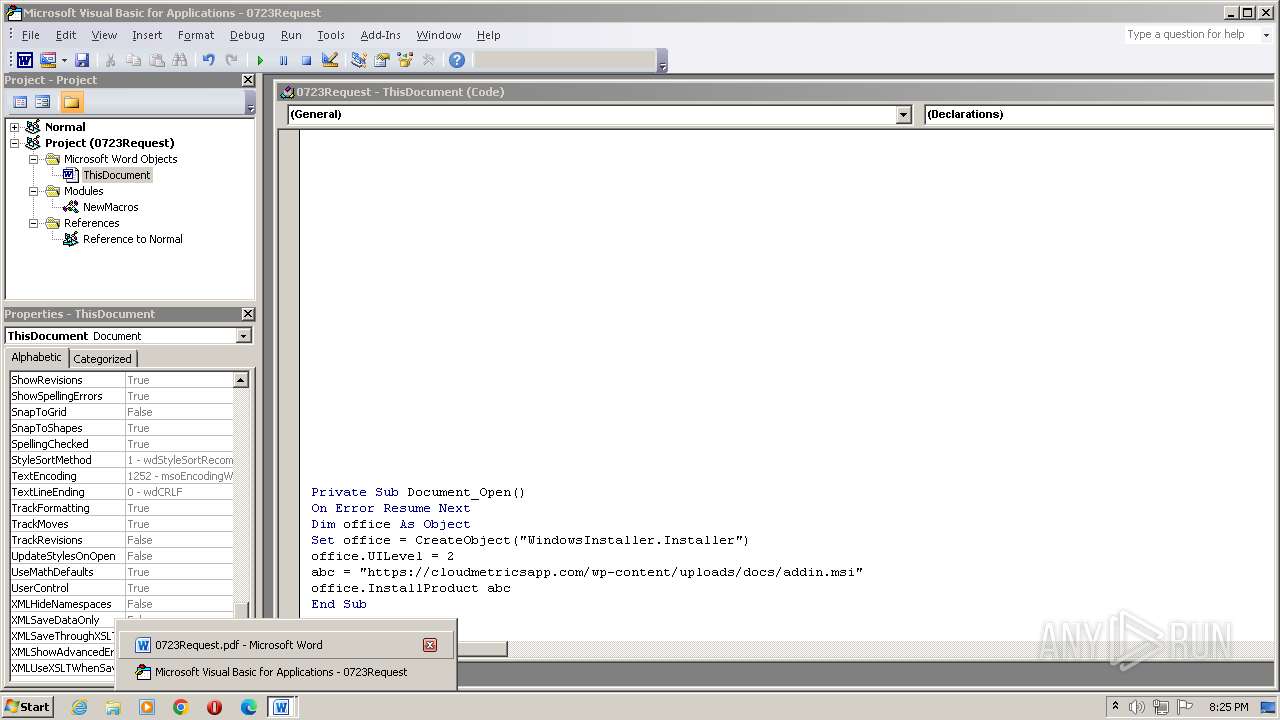1280x720 pixels.
Task: Save the project with the floppy disk icon
Action: (82, 60)
